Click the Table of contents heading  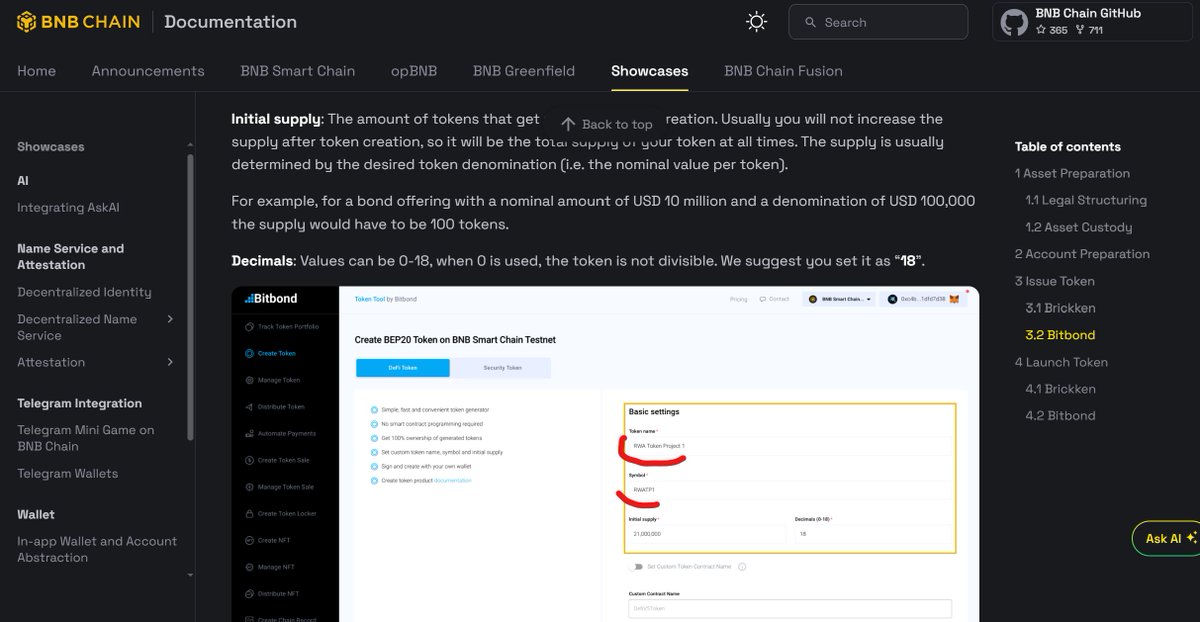coord(1068,146)
